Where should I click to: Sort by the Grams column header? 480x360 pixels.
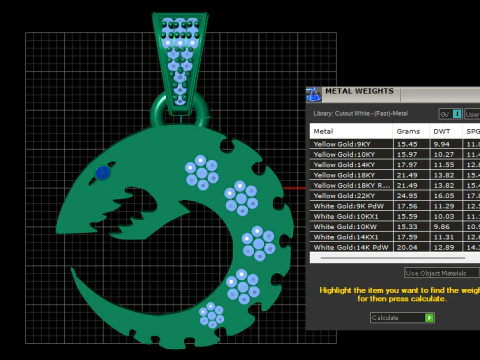pos(411,131)
